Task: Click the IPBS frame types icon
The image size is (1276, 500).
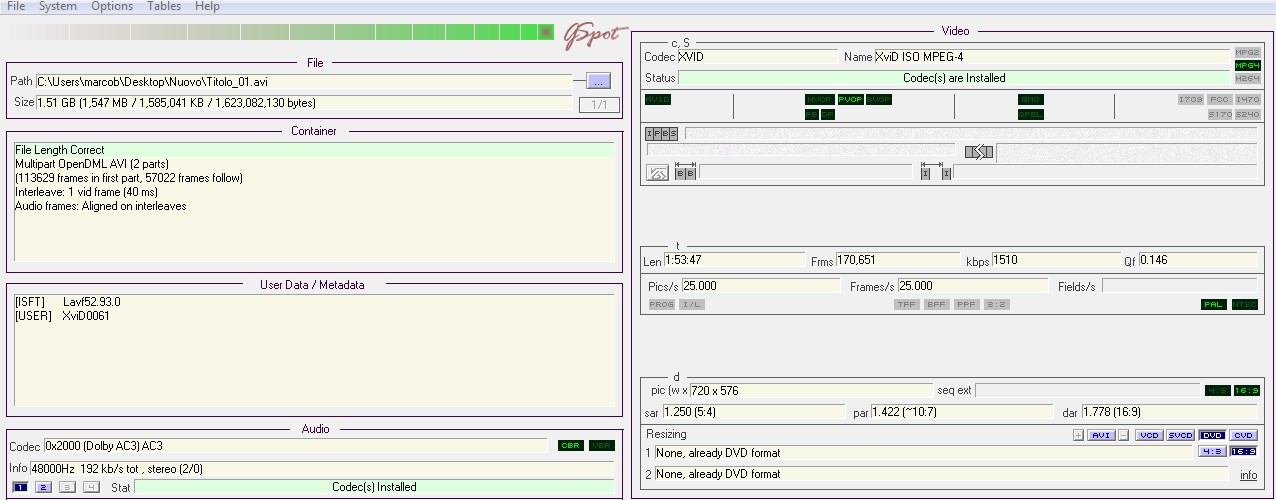Action: click(x=661, y=133)
